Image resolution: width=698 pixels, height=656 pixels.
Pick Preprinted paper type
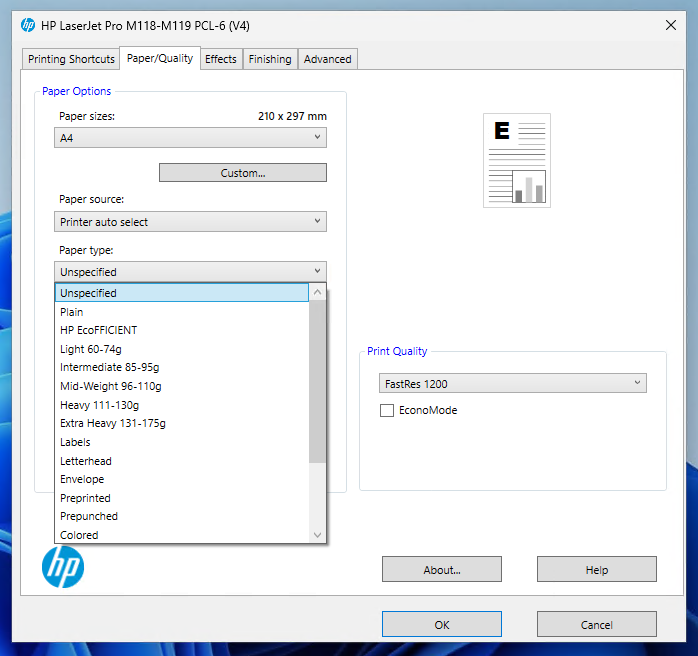tap(182, 498)
